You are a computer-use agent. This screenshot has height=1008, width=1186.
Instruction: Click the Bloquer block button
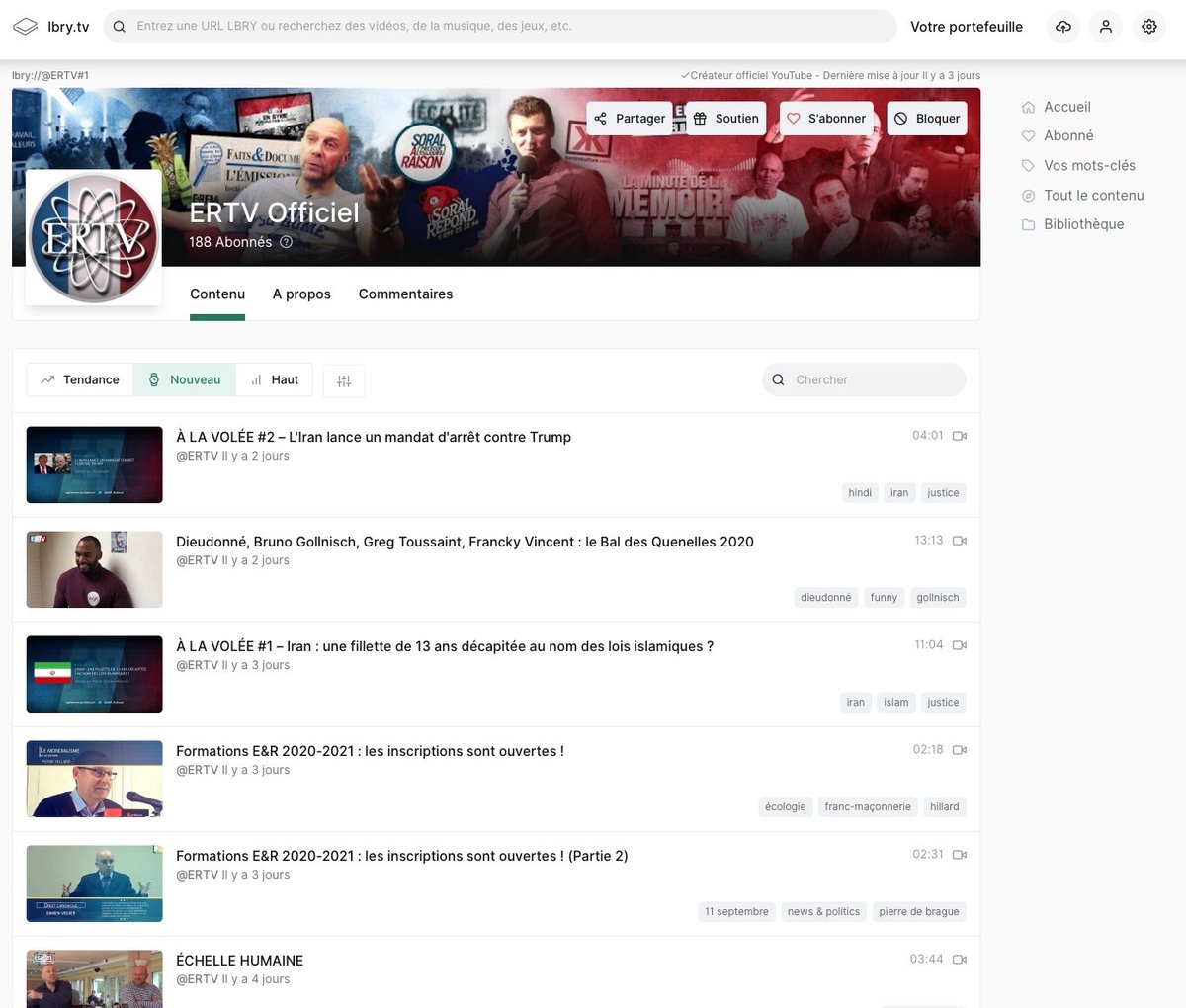pyautogui.click(x=927, y=119)
